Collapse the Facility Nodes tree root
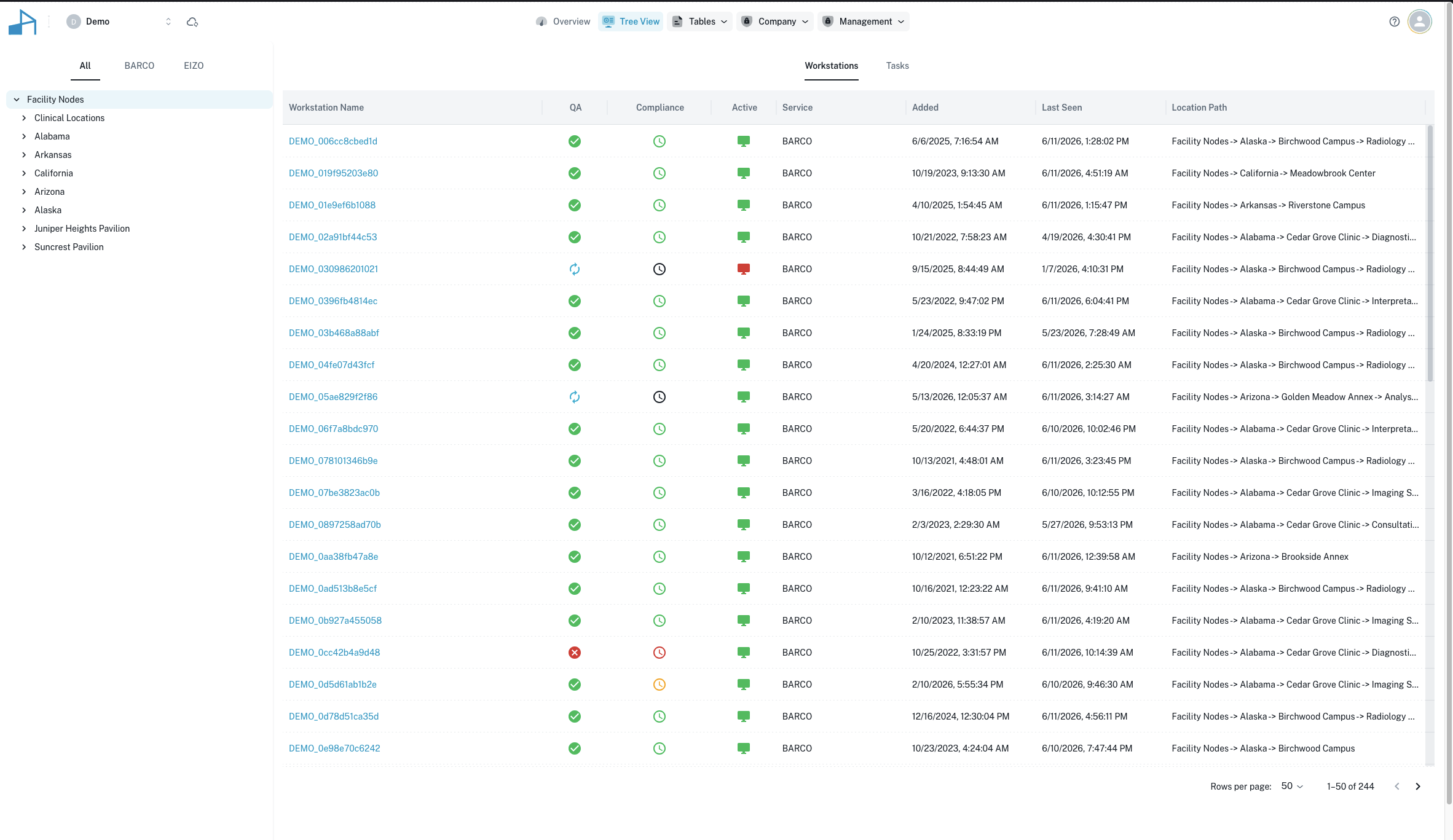Image resolution: width=1453 pixels, height=840 pixels. (17, 100)
